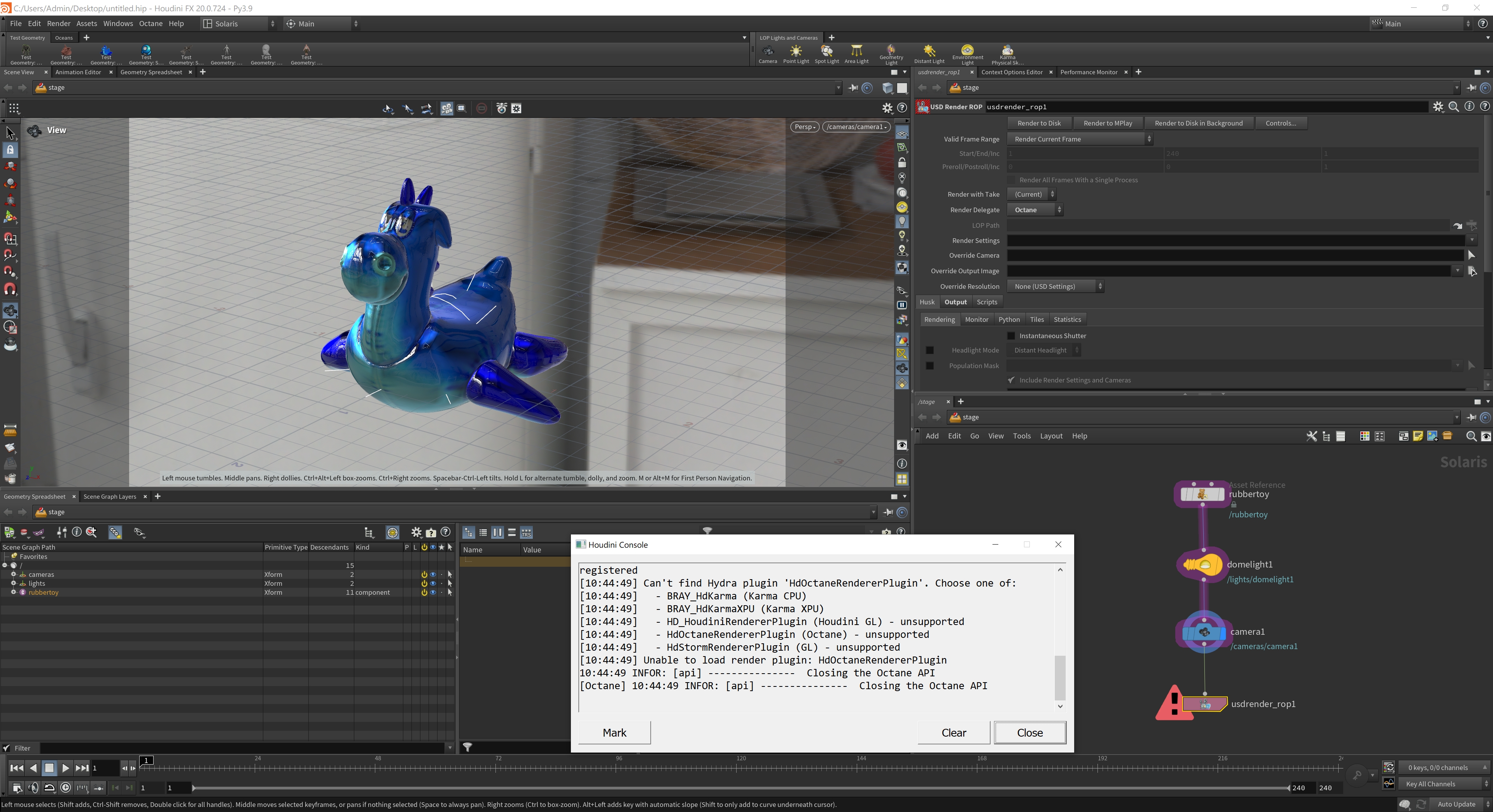Image resolution: width=1493 pixels, height=812 pixels.
Task: Click the Point Light shelf tool
Action: pyautogui.click(x=796, y=54)
